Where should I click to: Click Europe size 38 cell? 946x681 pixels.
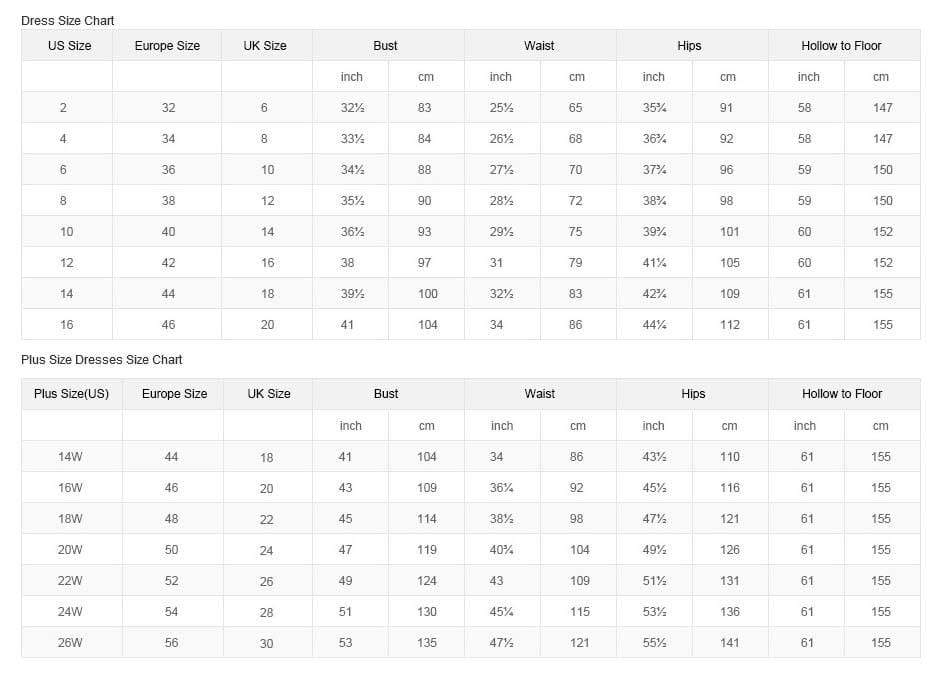coord(168,201)
